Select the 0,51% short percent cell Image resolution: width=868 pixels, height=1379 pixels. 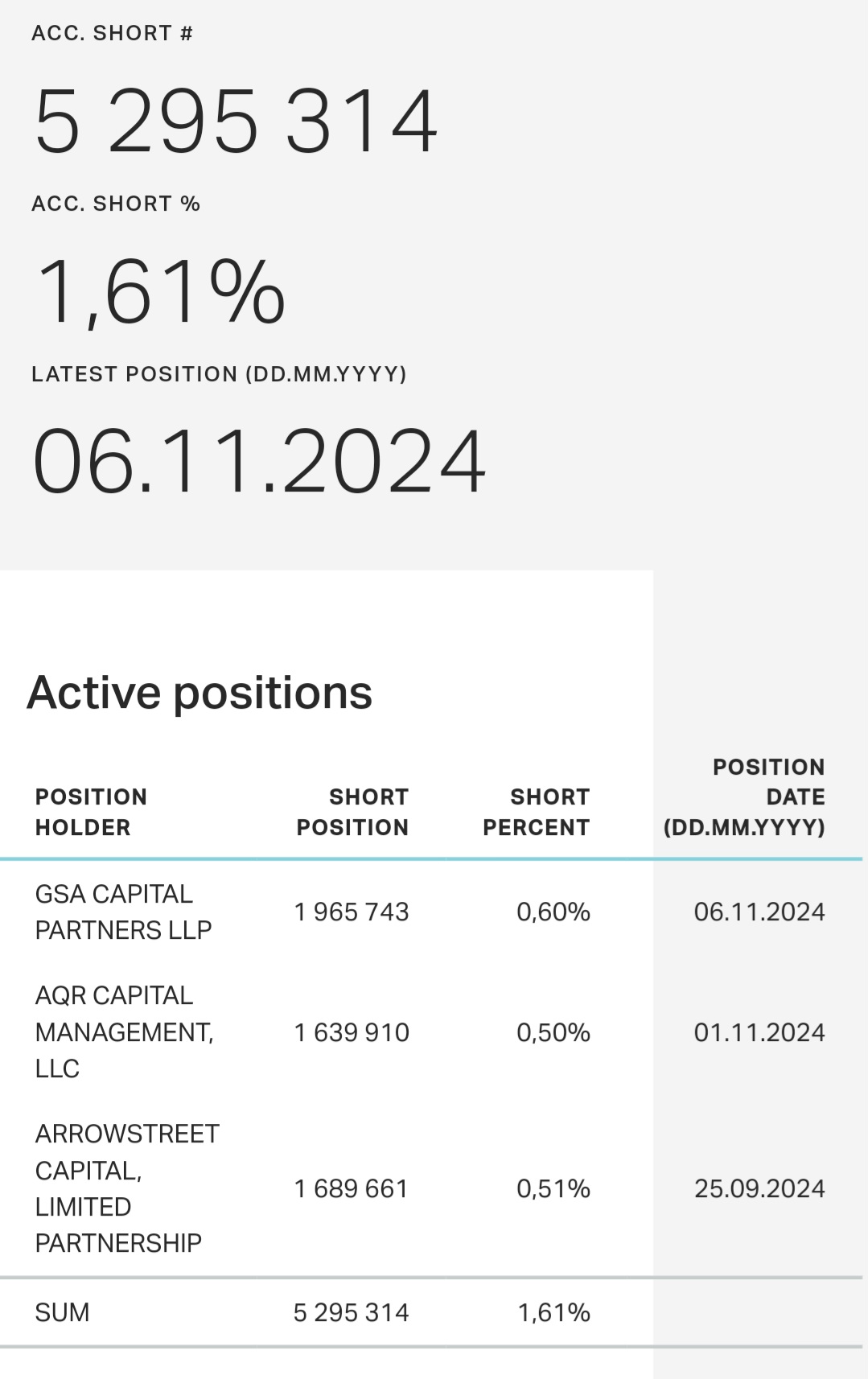click(x=553, y=1188)
